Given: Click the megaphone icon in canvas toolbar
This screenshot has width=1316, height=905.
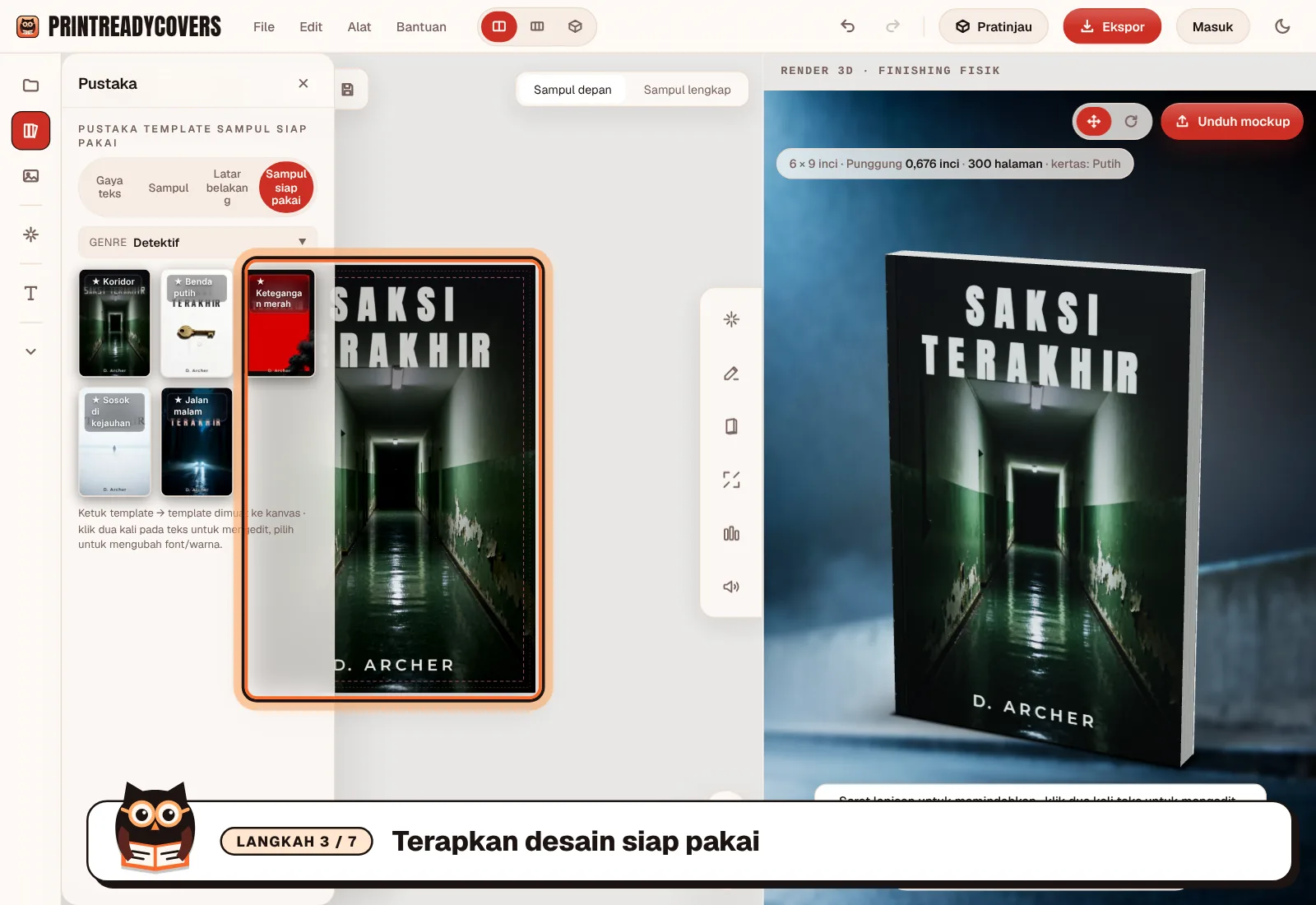Looking at the screenshot, I should [731, 587].
